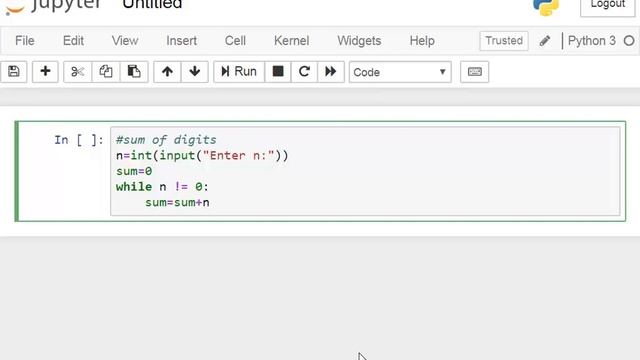640x360 pixels.
Task: Open the File menu
Action: [x=24, y=41]
